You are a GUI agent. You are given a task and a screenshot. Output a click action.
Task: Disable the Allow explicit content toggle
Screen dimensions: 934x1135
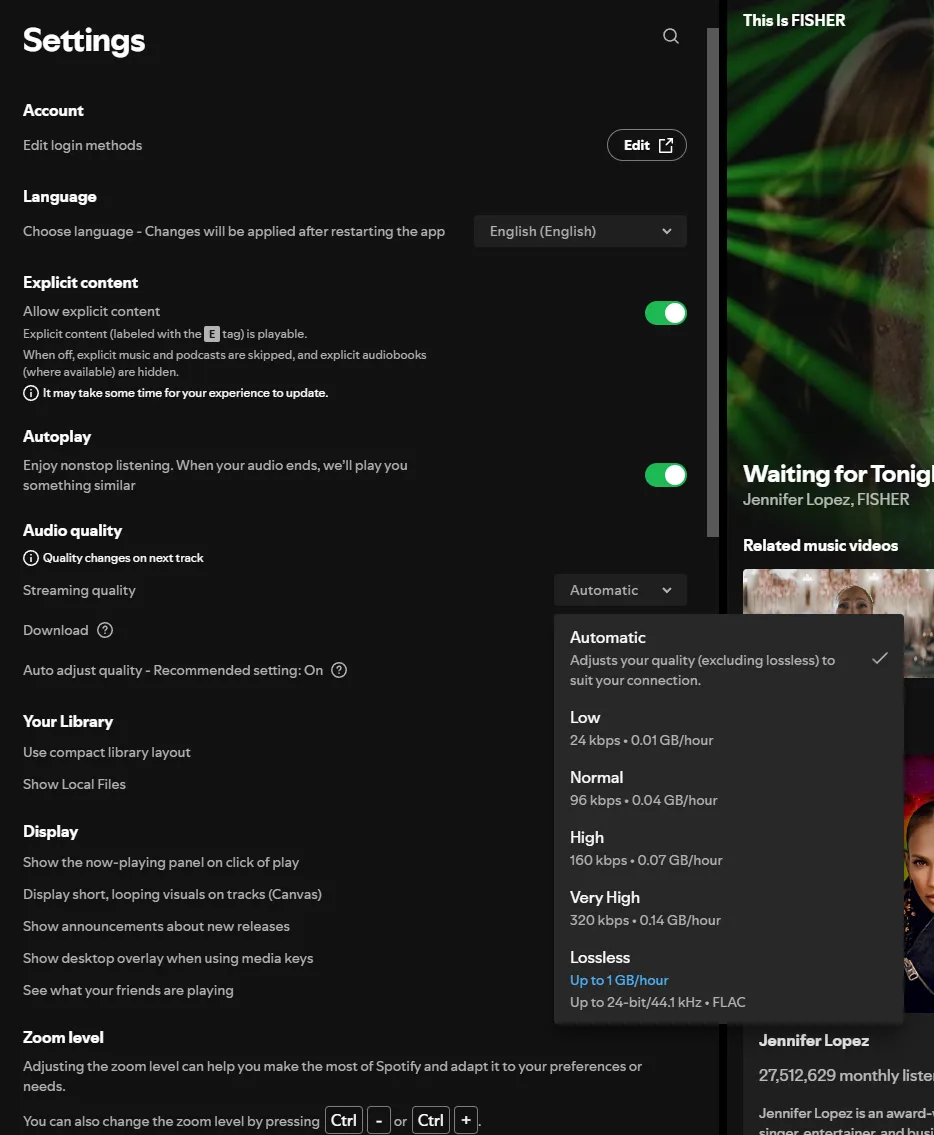coord(665,313)
